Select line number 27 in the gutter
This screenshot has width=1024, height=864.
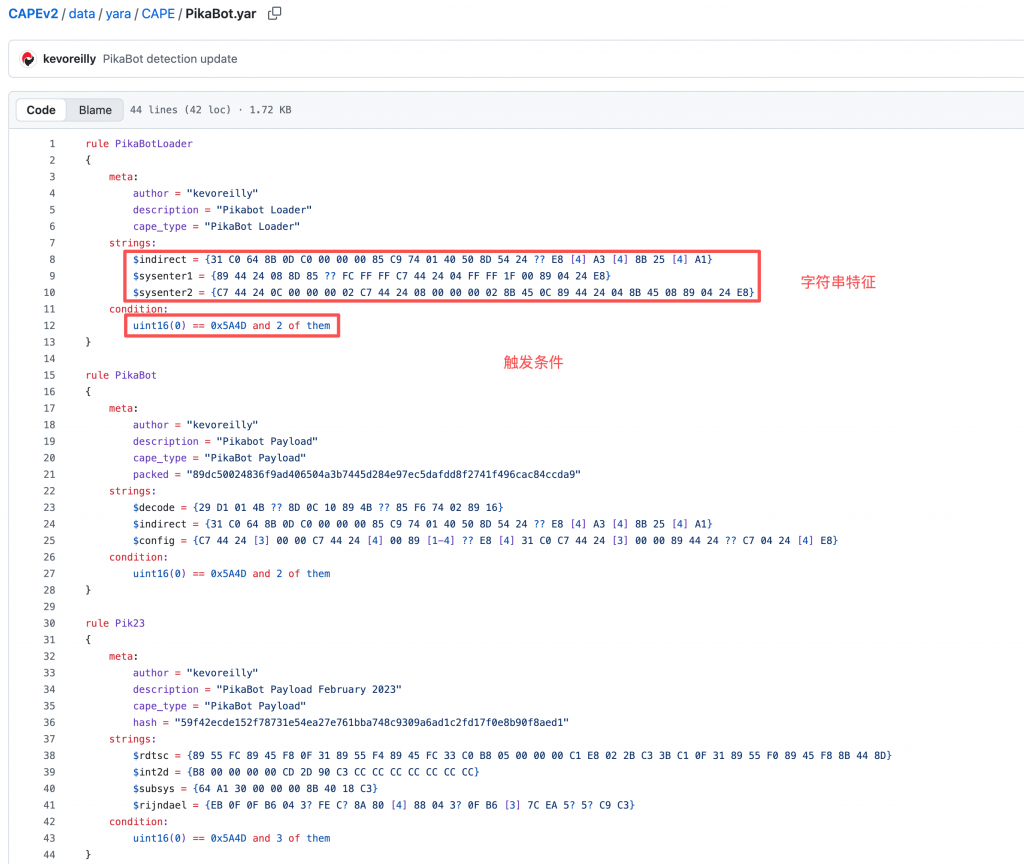(50, 574)
